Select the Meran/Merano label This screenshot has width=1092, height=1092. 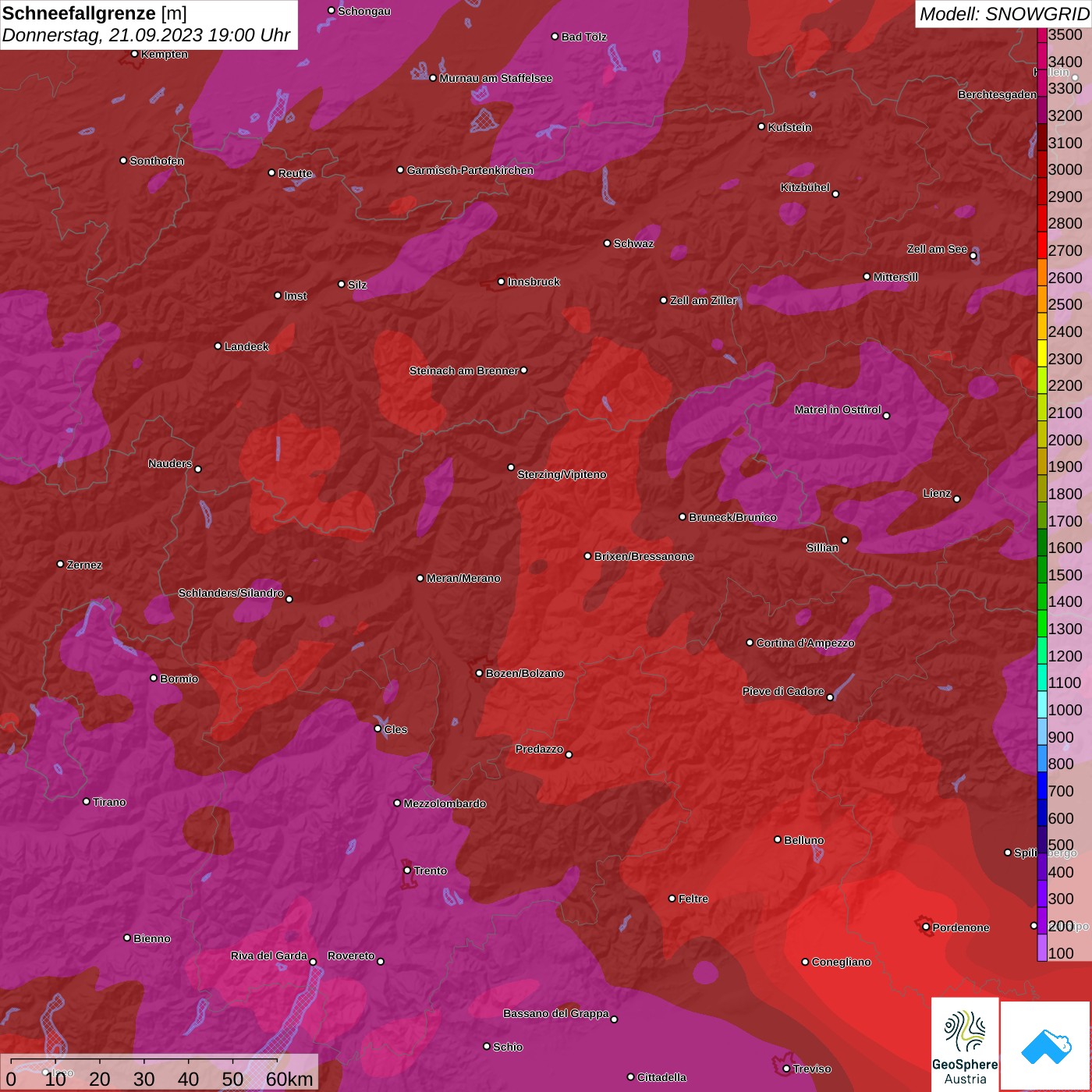click(x=463, y=578)
